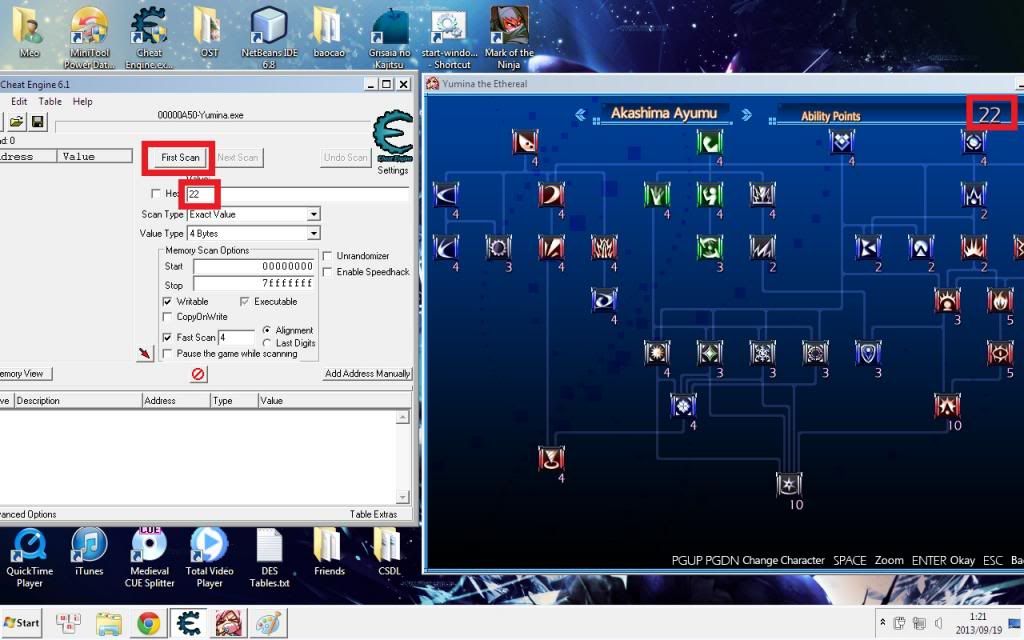Viewport: 1024px width, 640px height.
Task: Open the Cheat Engine.exe desktop shortcut
Action: [149, 38]
